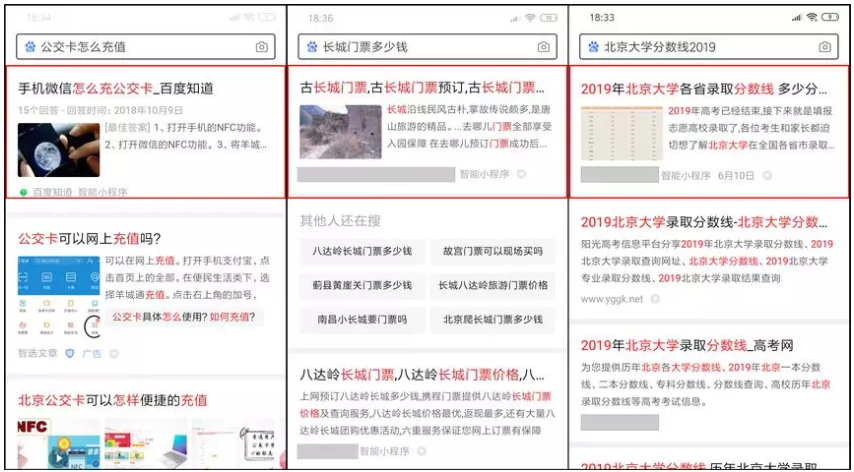Screen dimensions: 854x472
Task: Tap the 公交卡具体怎么使用? 如何充值? chip
Action: [x=185, y=317]
